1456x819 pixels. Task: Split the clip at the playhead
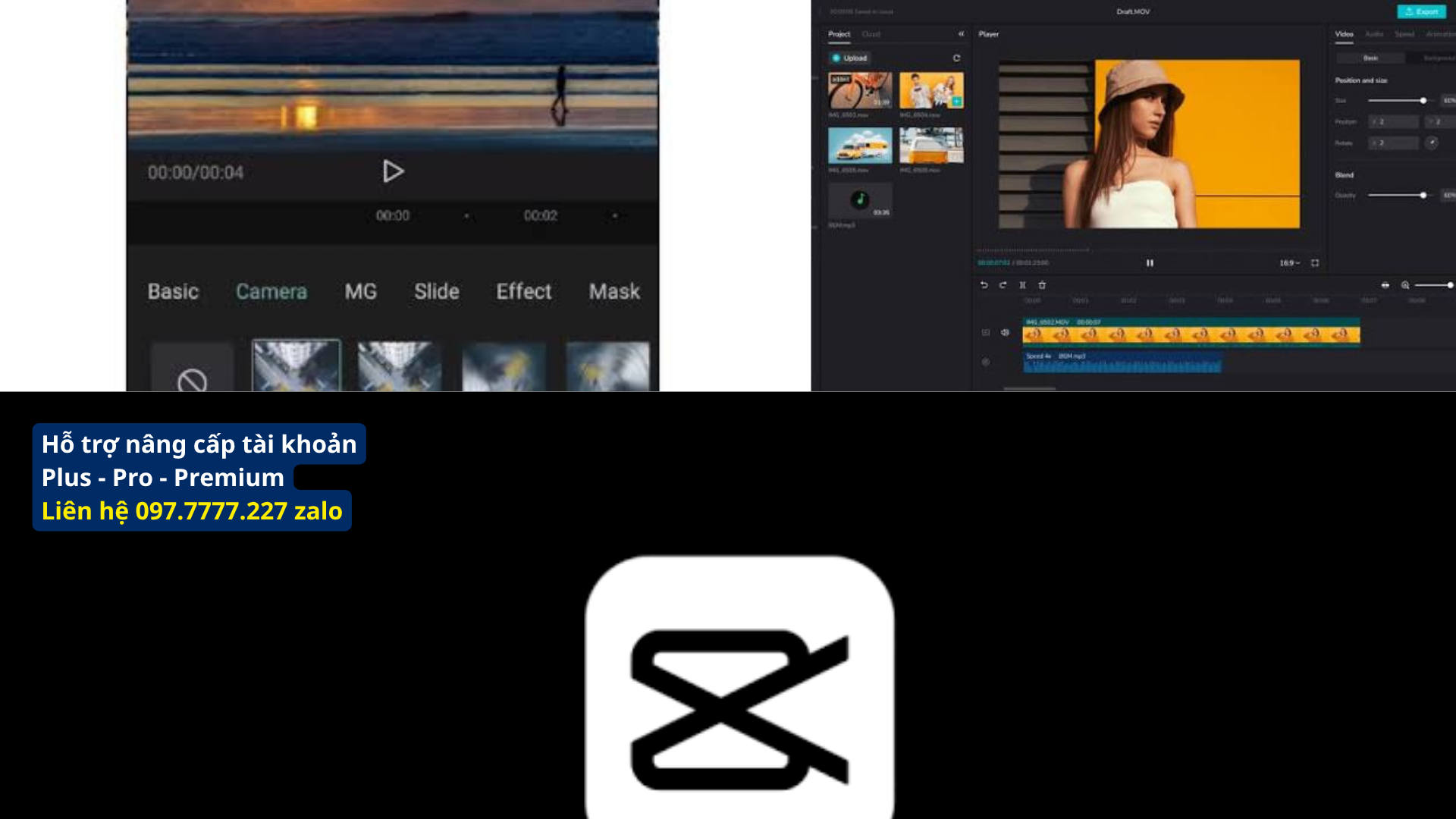[1022, 285]
